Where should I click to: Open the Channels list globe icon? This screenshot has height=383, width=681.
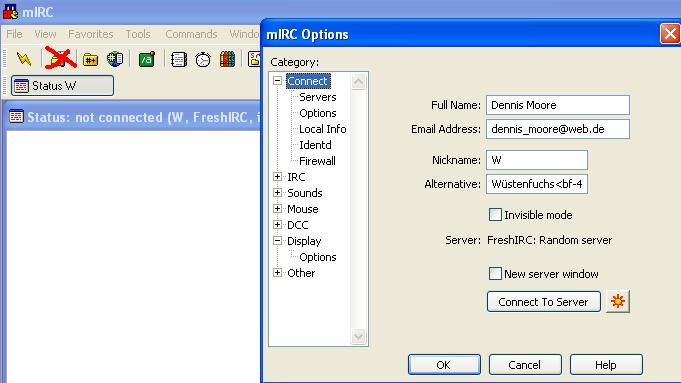point(115,59)
